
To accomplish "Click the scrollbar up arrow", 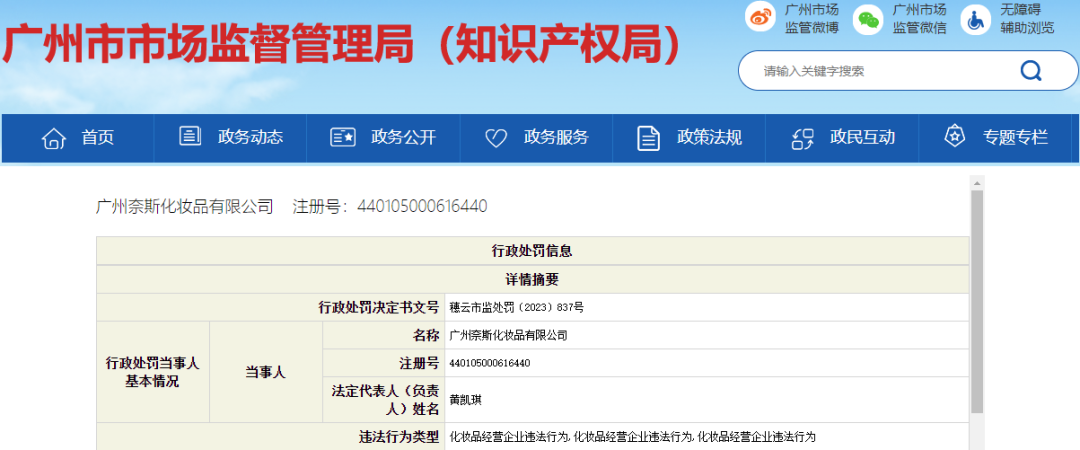I will point(977,182).
